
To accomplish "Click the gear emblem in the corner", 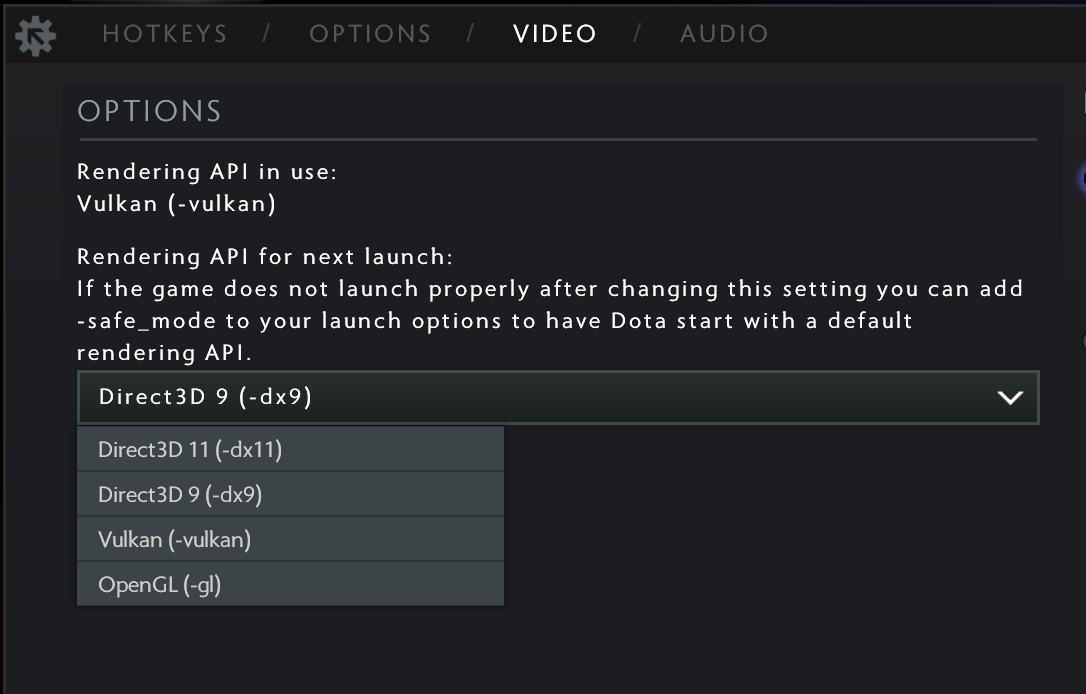I will [34, 33].
